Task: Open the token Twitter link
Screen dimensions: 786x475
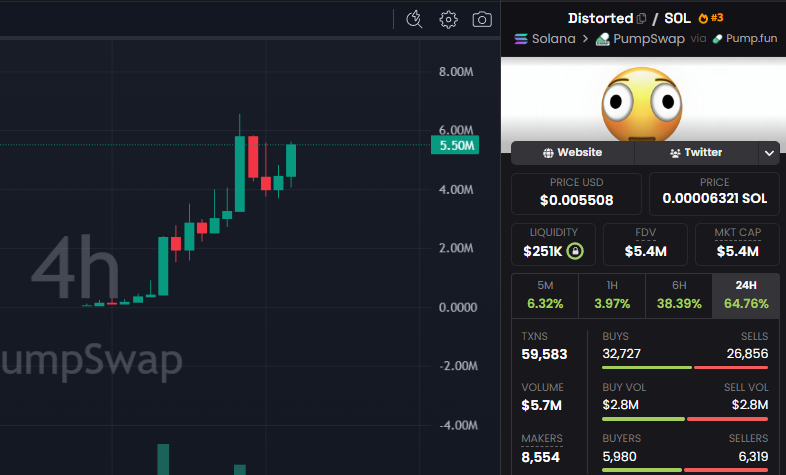Action: [696, 152]
